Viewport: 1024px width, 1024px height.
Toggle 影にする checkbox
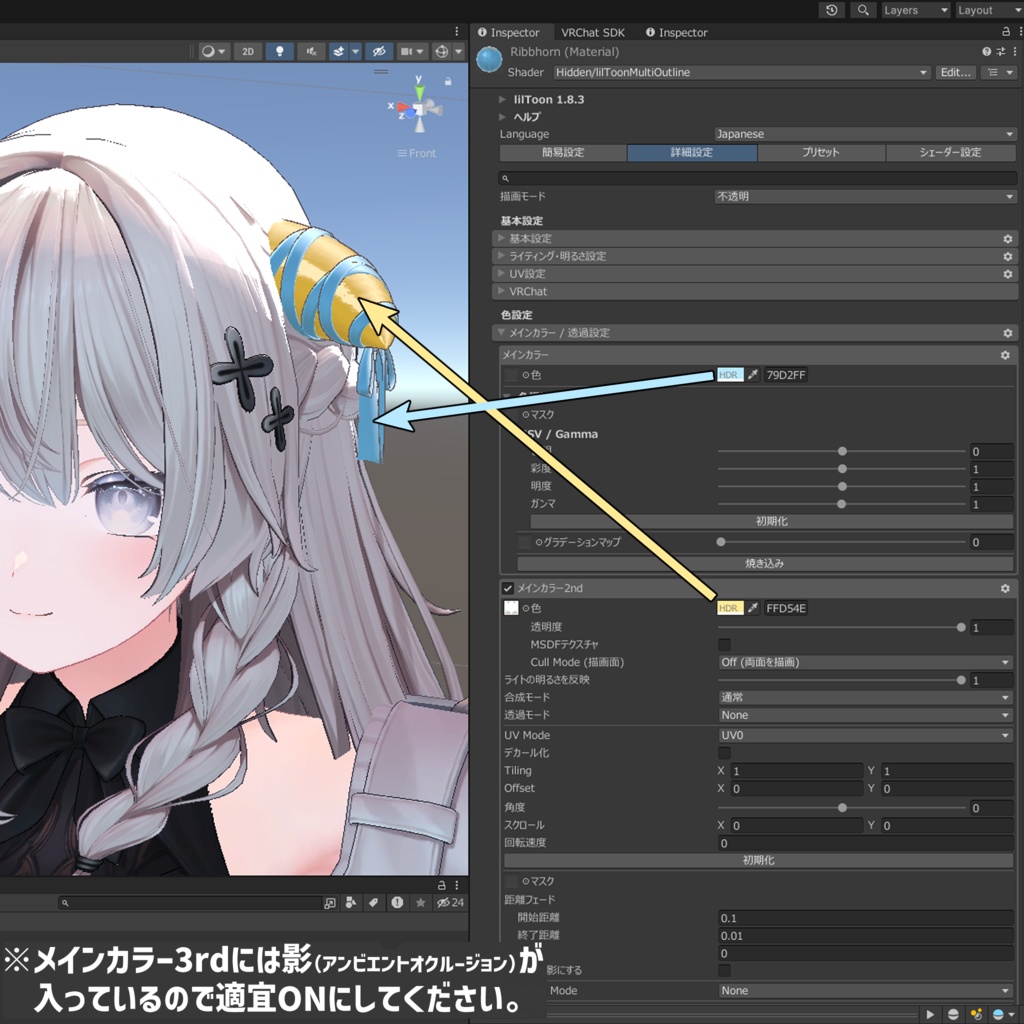pos(724,970)
